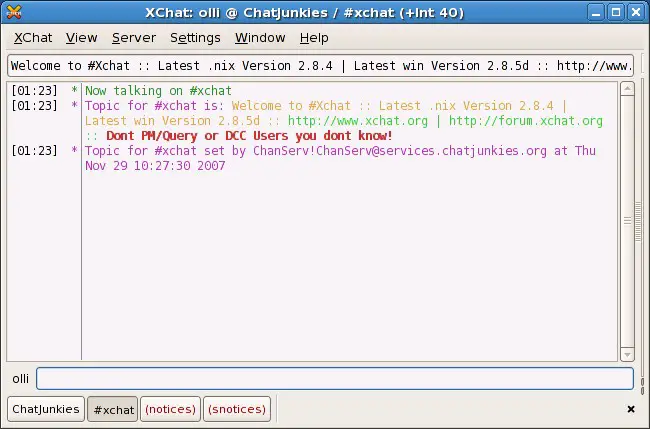The height and width of the screenshot is (429, 650).
Task: Minimize the XChat window
Action: tap(596, 12)
